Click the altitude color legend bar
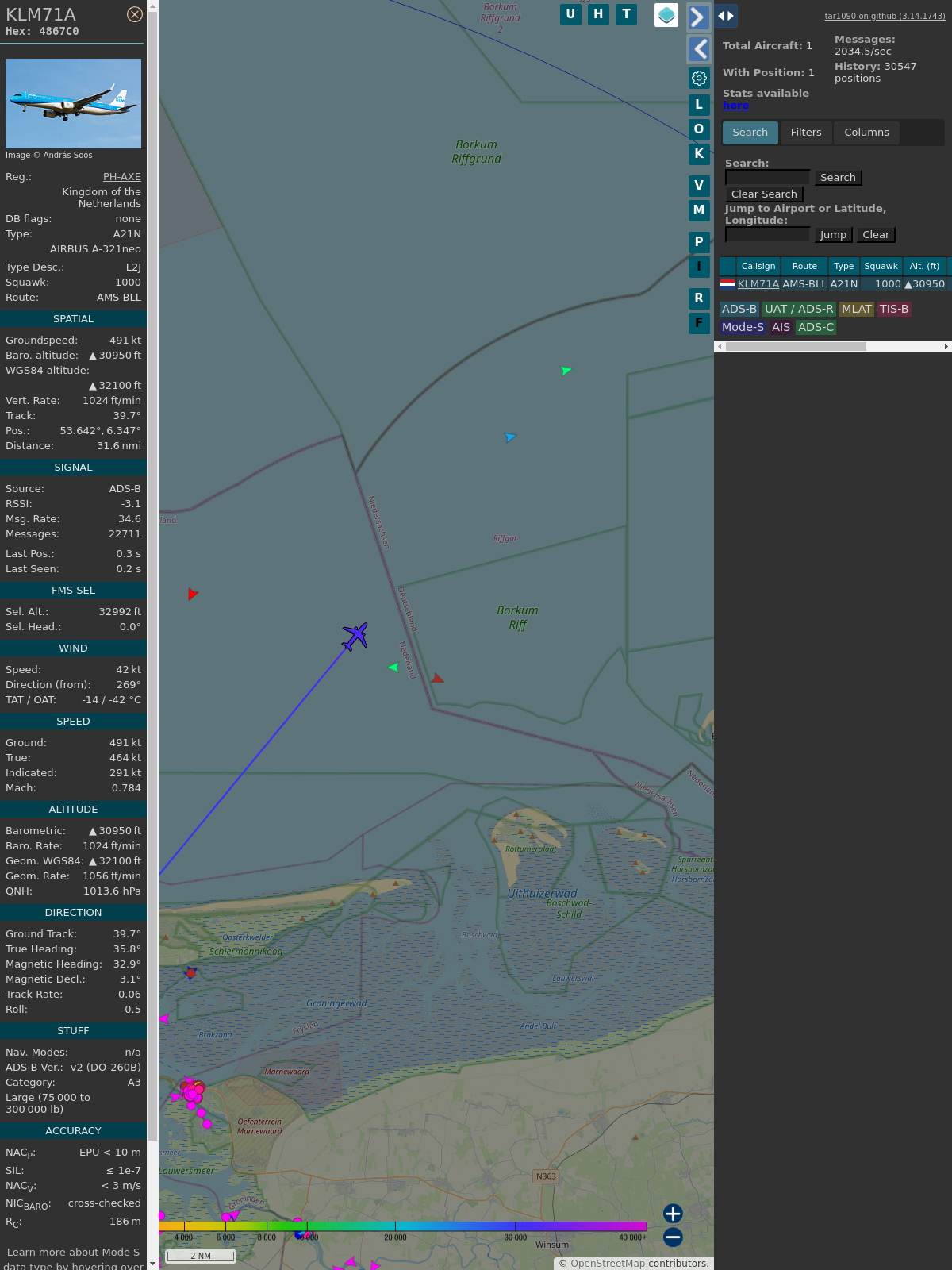Viewport: 952px width, 1270px height. (403, 1227)
